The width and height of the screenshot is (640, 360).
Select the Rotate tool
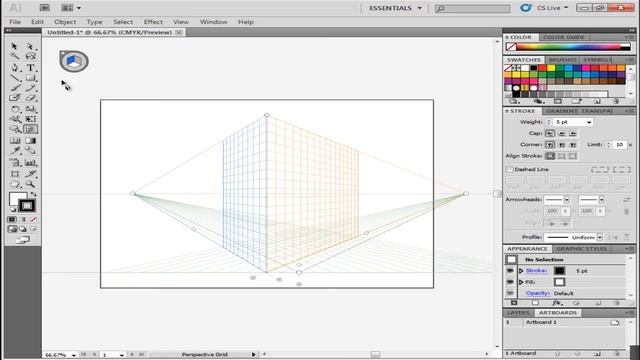15,109
